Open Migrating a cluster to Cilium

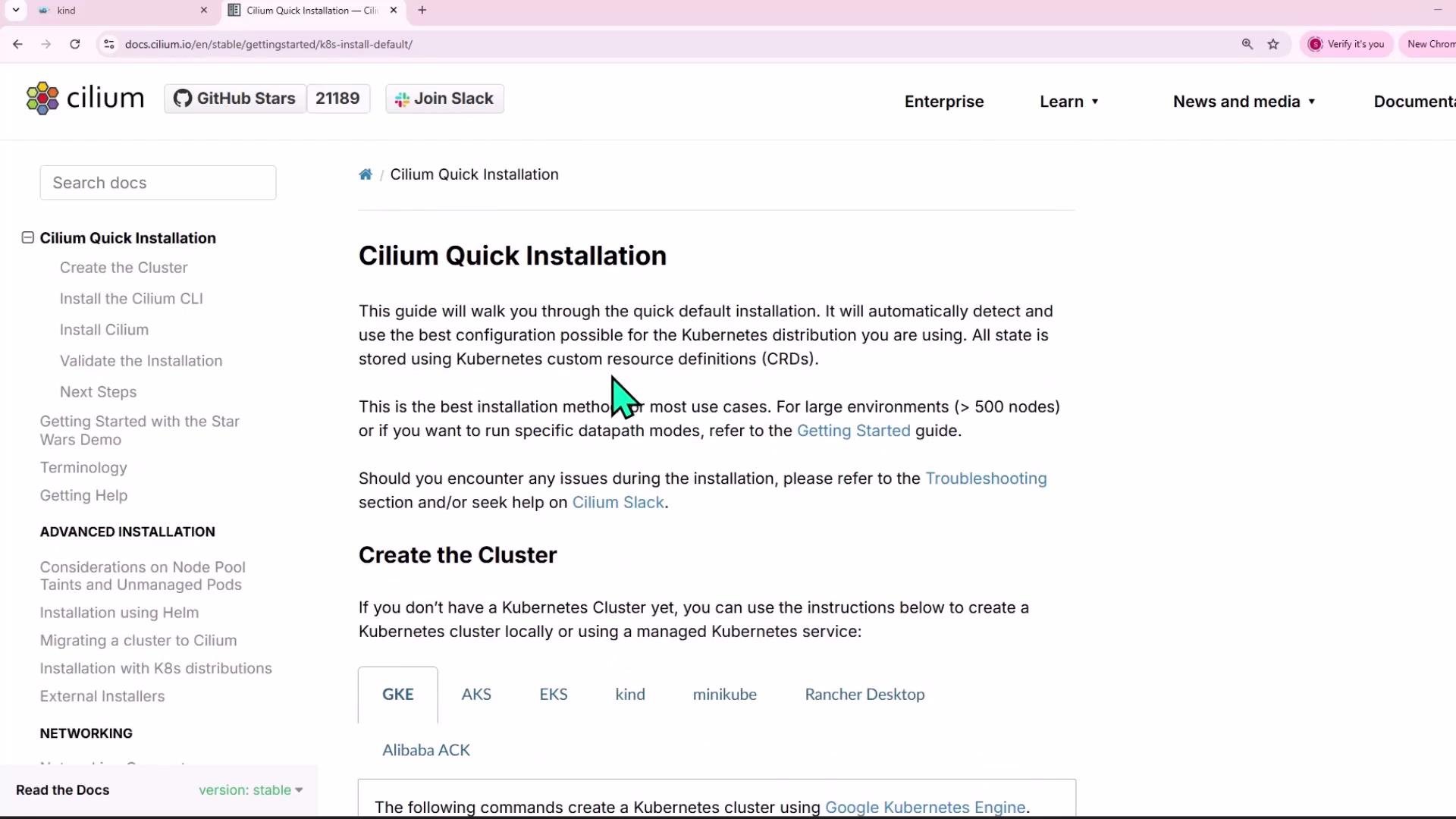tap(138, 641)
